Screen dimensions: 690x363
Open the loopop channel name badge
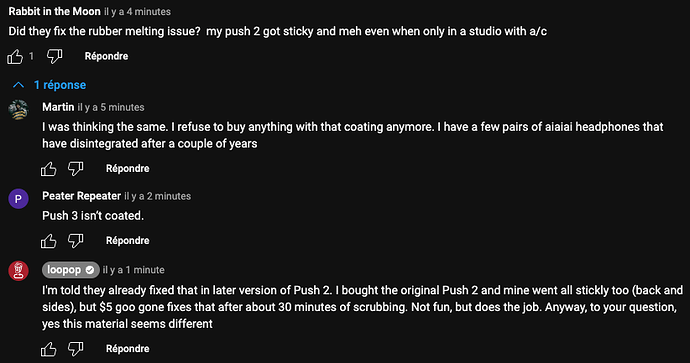click(x=70, y=270)
